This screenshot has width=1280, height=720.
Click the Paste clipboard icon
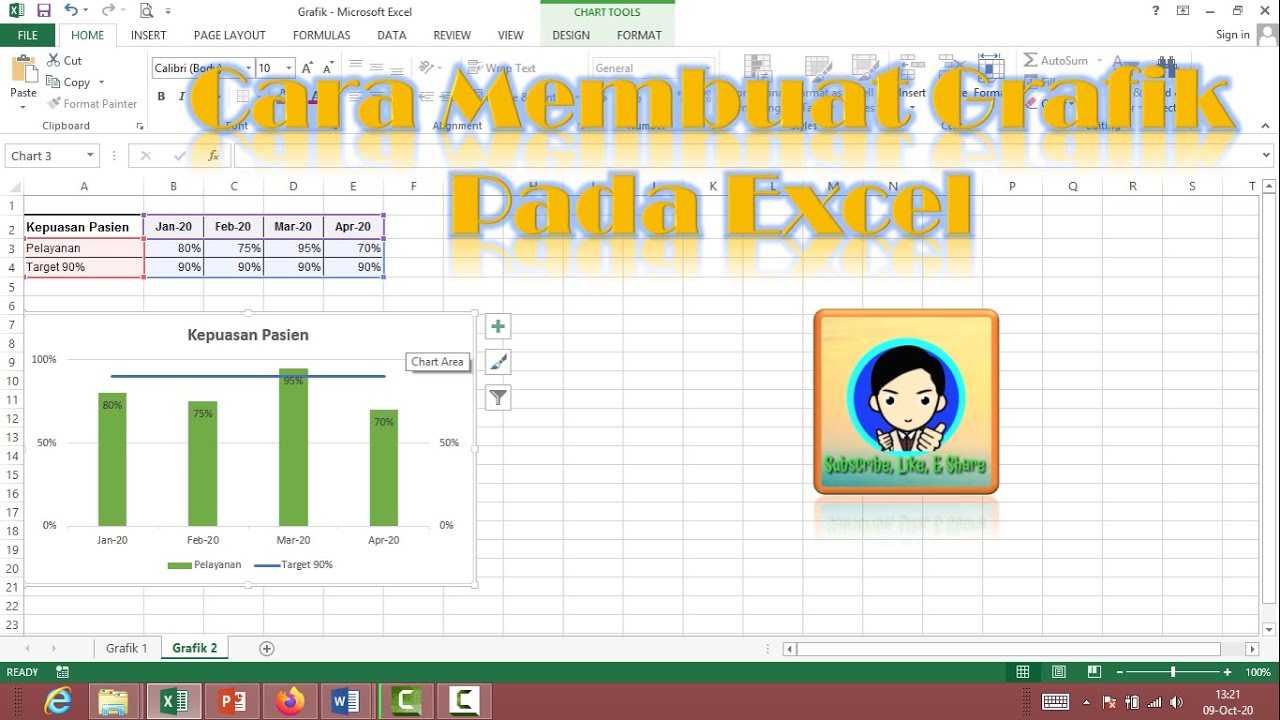point(23,70)
